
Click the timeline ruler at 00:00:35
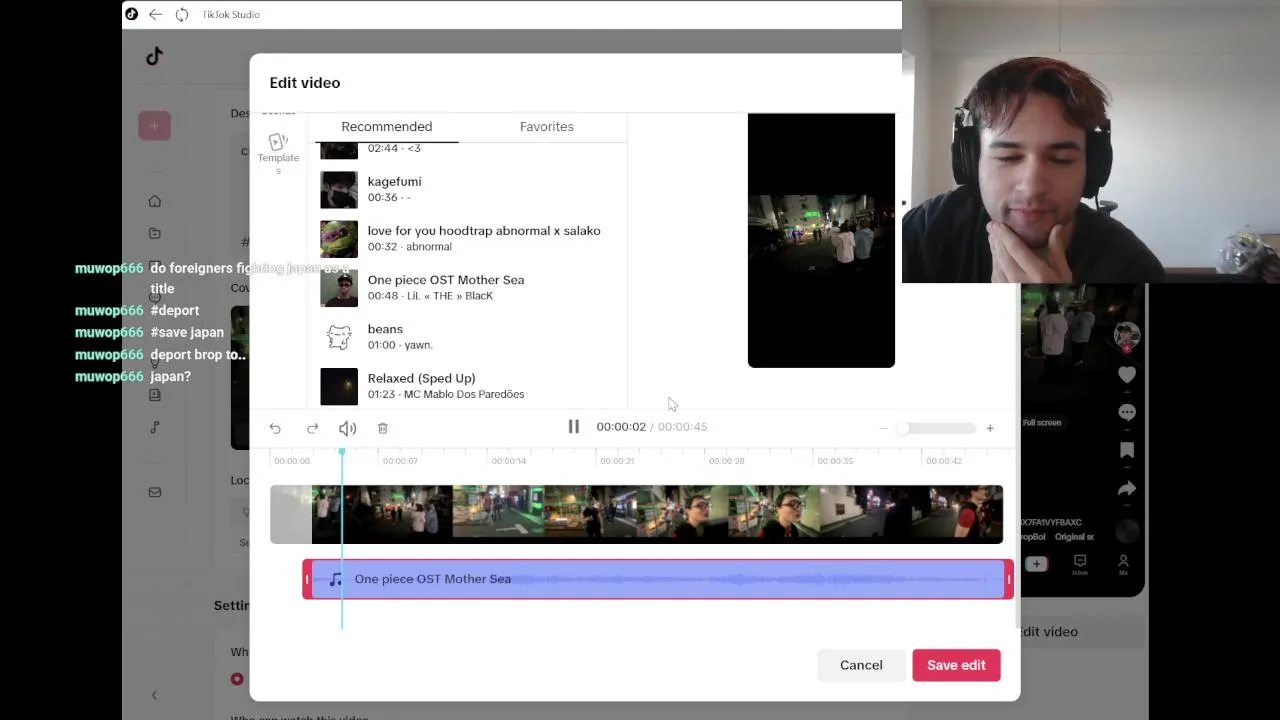[835, 461]
